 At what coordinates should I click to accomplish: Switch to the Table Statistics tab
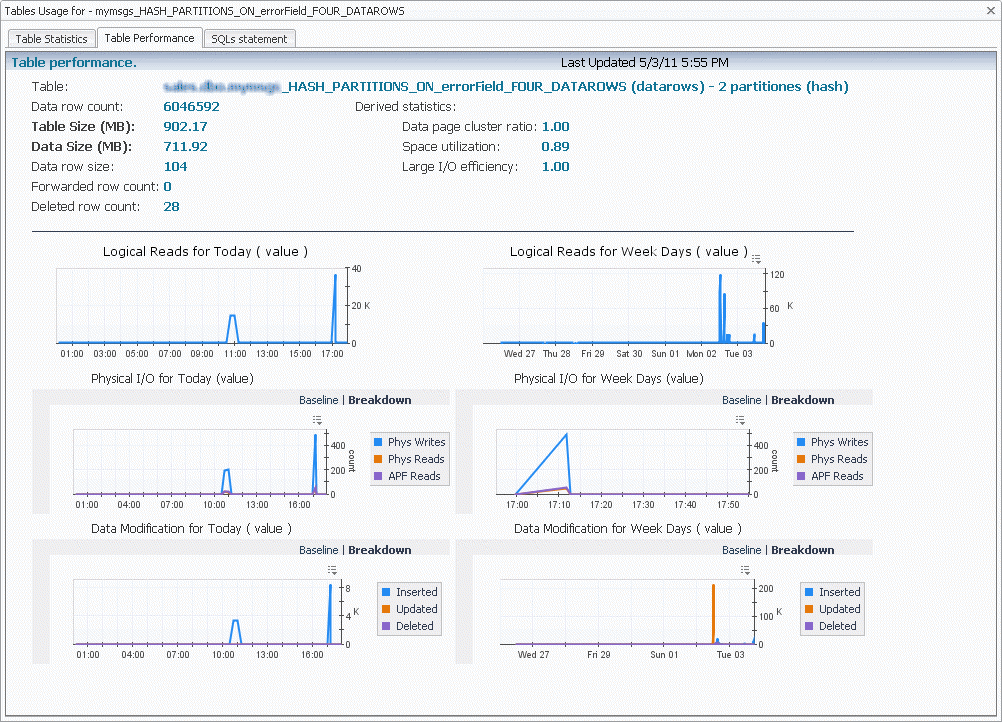52,39
